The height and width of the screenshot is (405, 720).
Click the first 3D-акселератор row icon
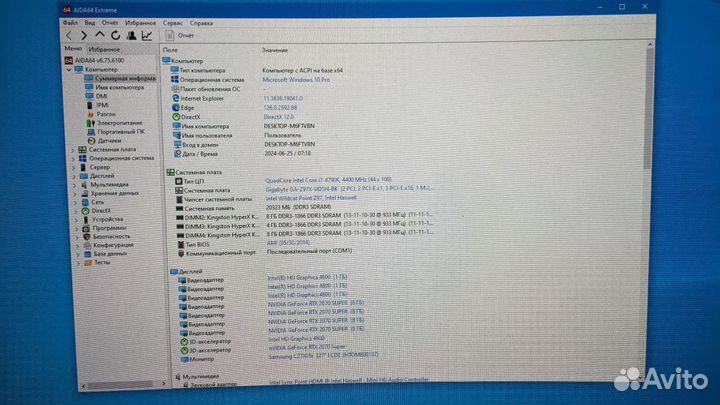tap(184, 342)
